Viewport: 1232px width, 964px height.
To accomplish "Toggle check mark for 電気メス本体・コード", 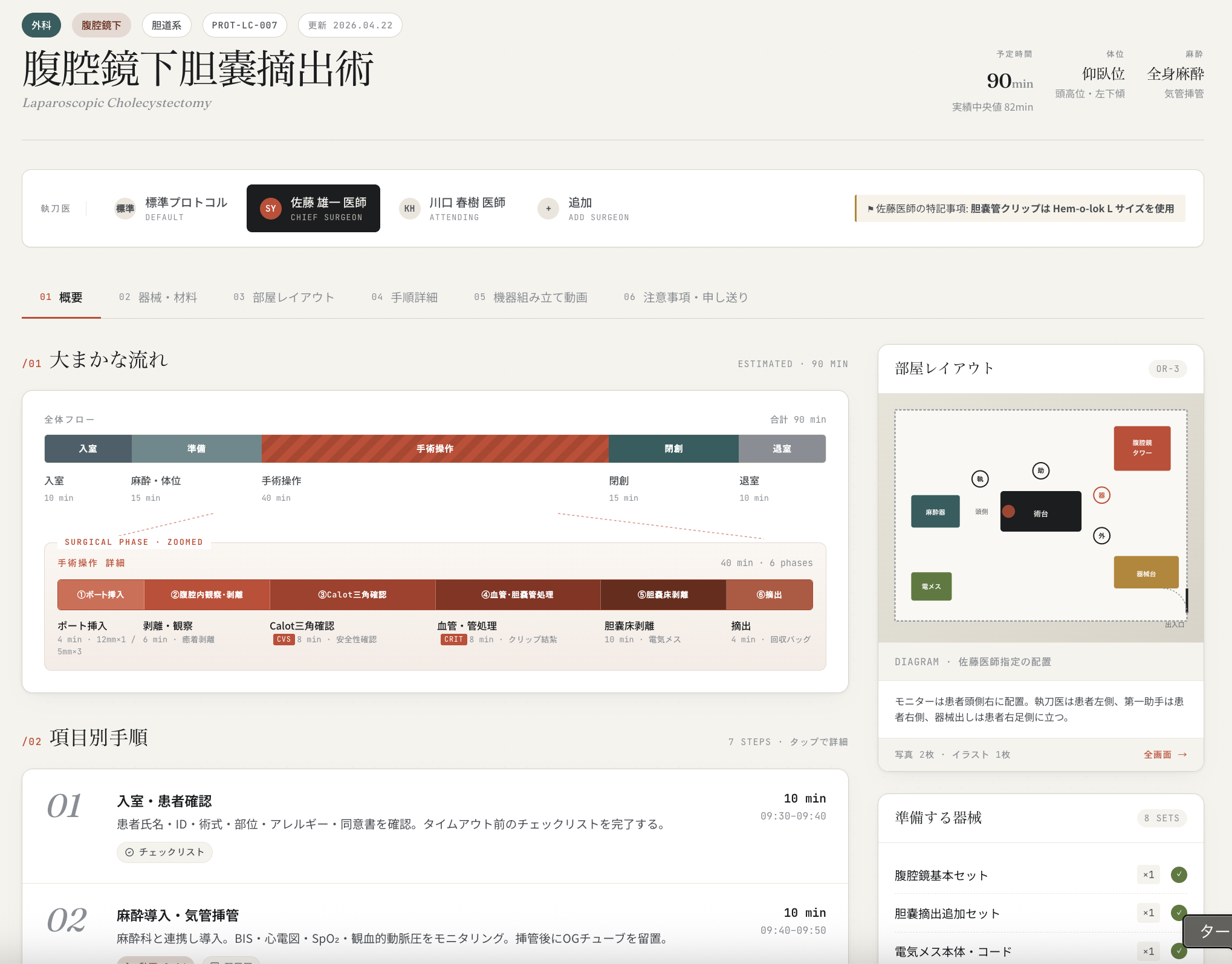I will click(1178, 951).
